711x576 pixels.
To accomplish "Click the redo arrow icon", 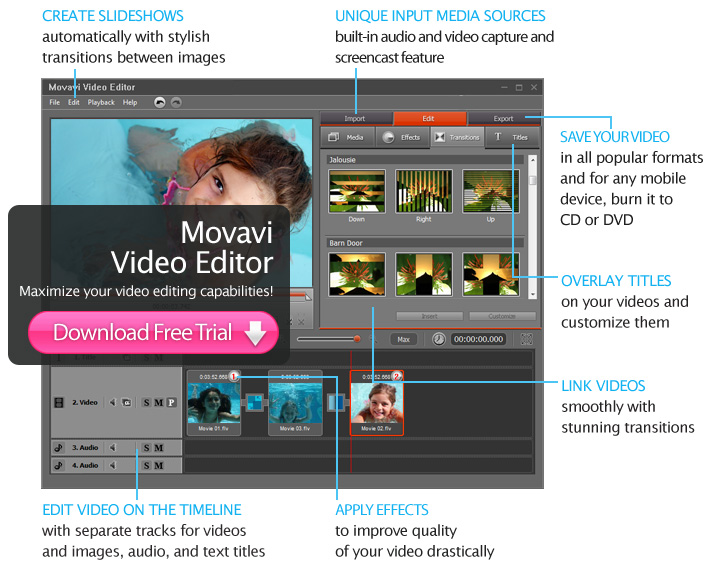I will pos(176,102).
